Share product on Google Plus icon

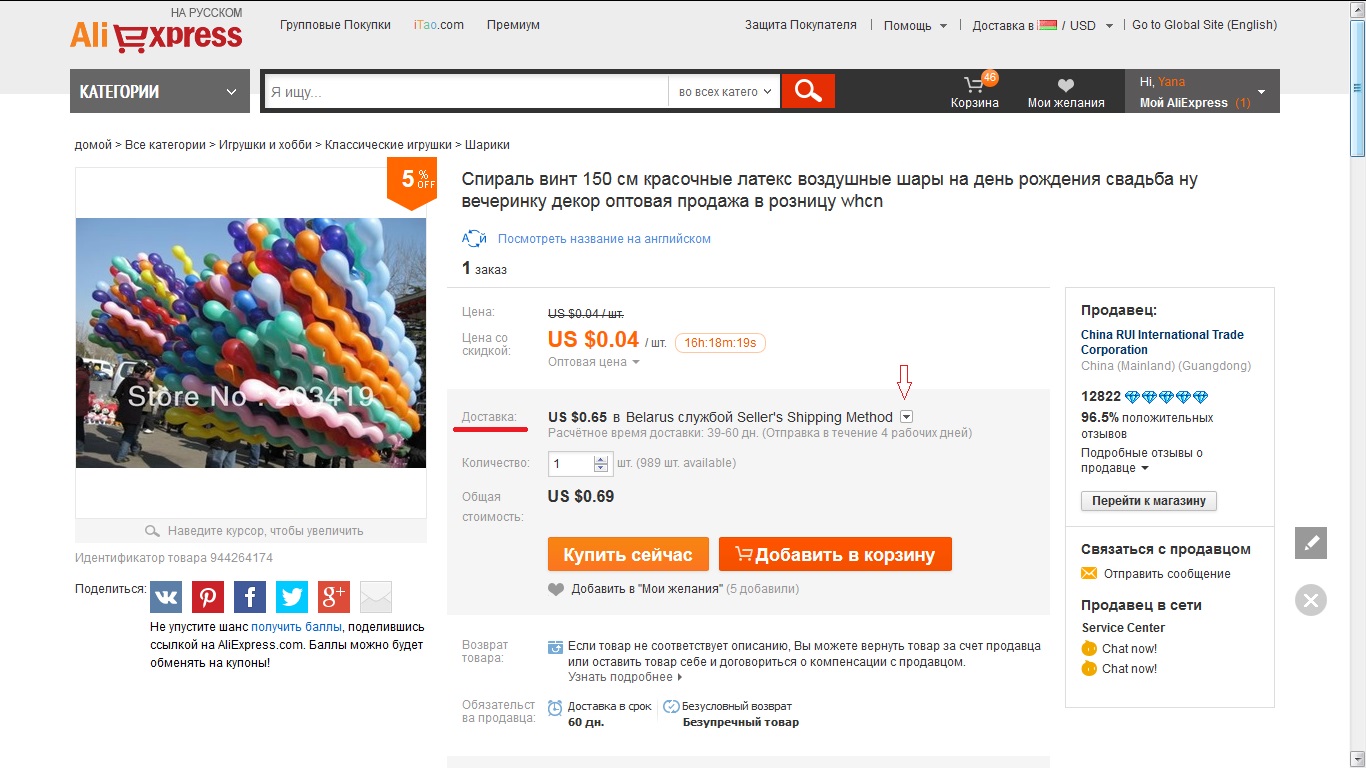pos(334,597)
